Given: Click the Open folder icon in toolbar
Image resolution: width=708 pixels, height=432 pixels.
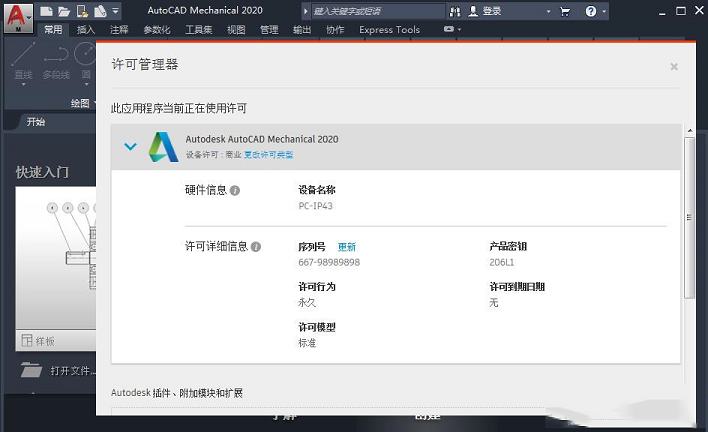Looking at the screenshot, I should (64, 11).
